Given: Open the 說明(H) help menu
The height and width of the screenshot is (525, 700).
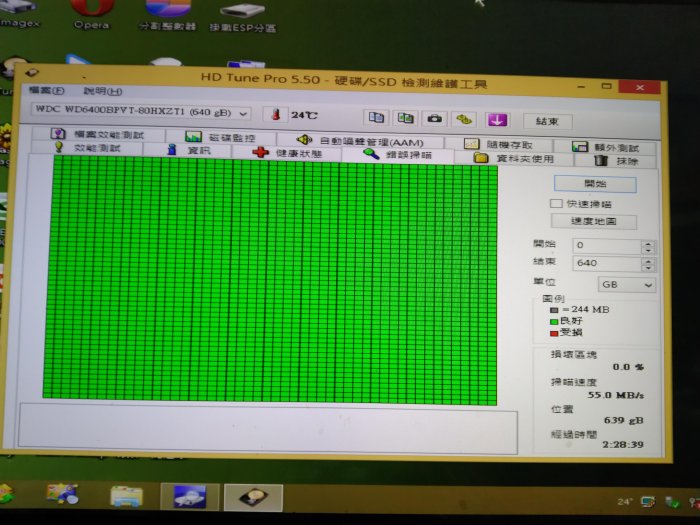Looking at the screenshot, I should coord(102,91).
